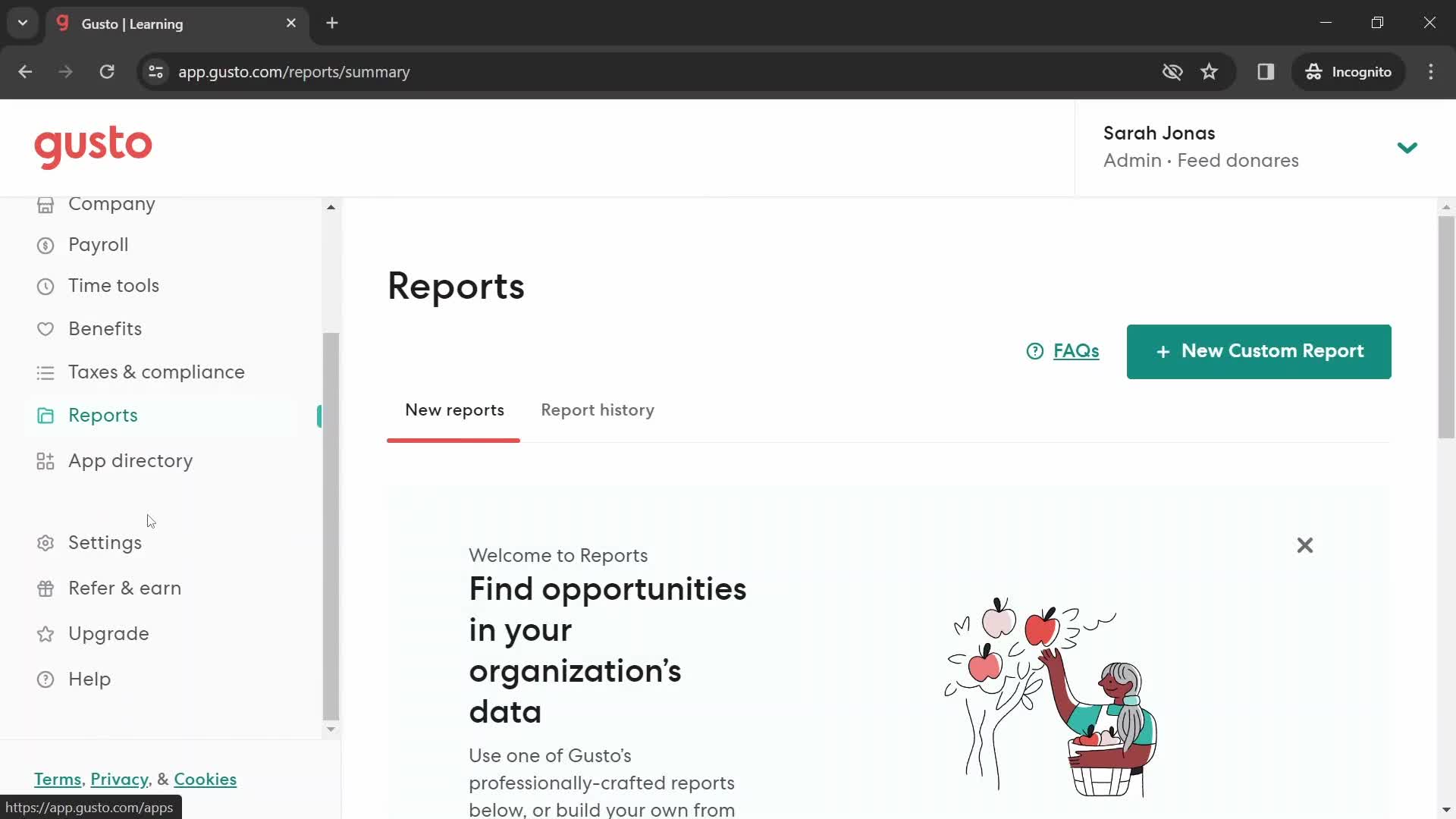
Task: Click the New Custom Report button
Action: click(1258, 351)
